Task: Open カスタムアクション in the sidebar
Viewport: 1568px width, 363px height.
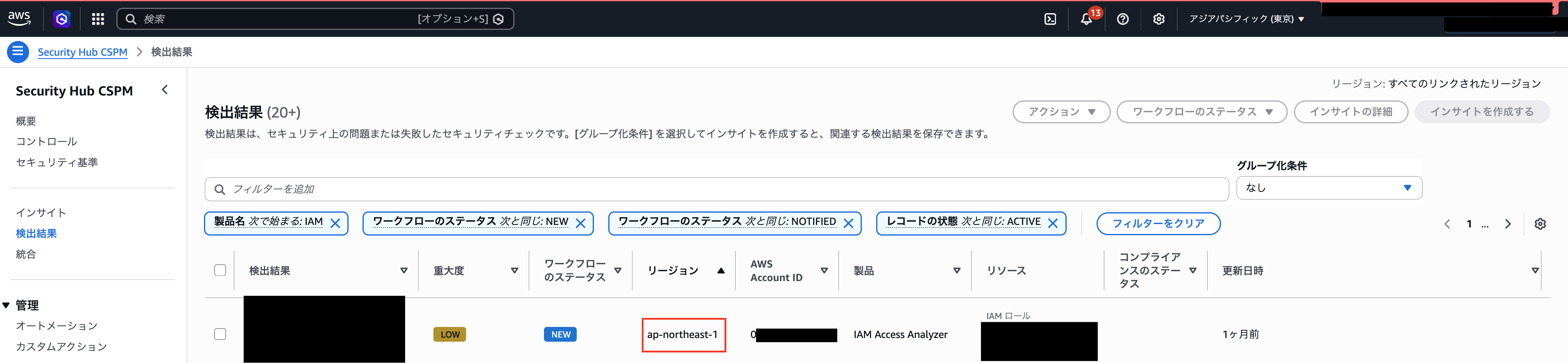Action: pos(61,347)
